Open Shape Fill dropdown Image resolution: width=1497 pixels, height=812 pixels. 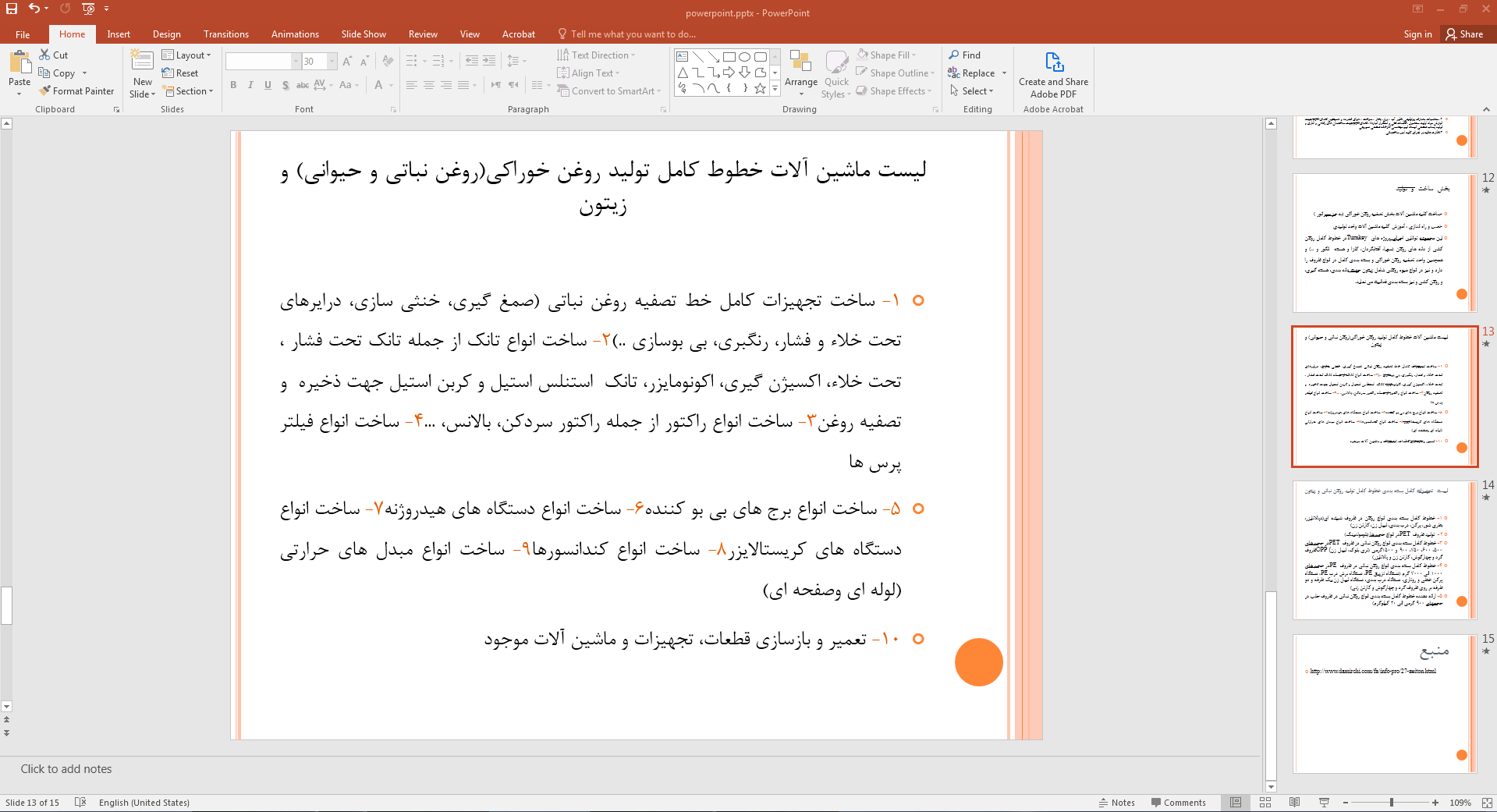click(887, 55)
